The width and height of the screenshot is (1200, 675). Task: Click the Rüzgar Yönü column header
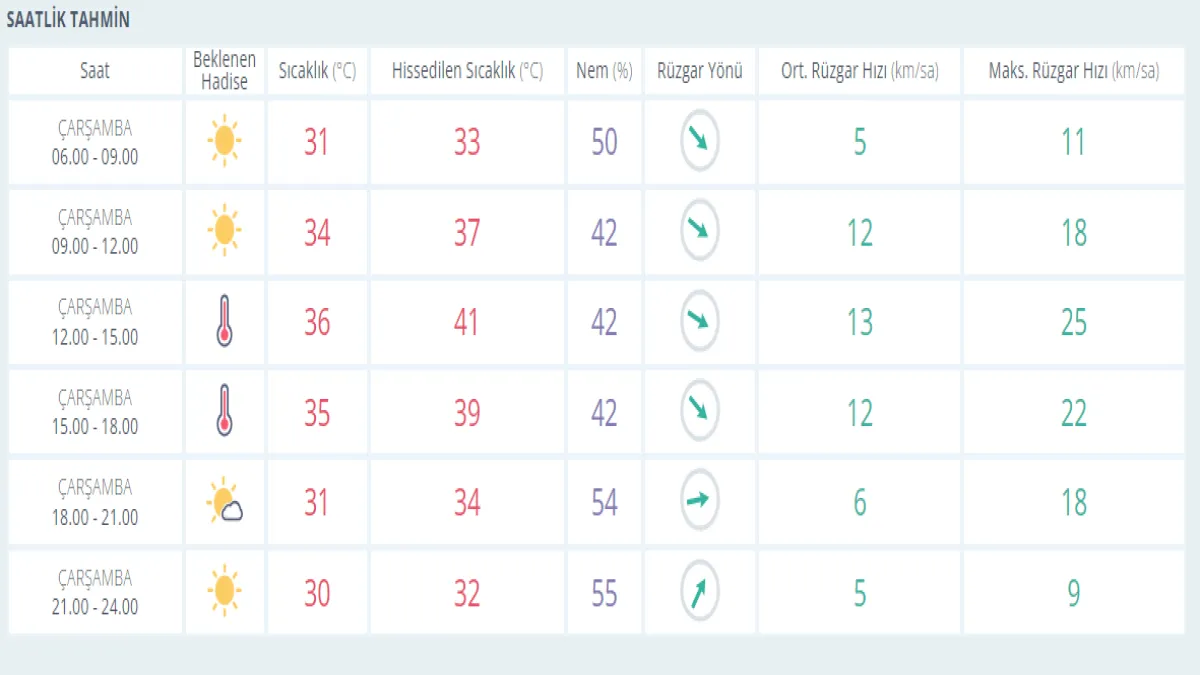(699, 71)
